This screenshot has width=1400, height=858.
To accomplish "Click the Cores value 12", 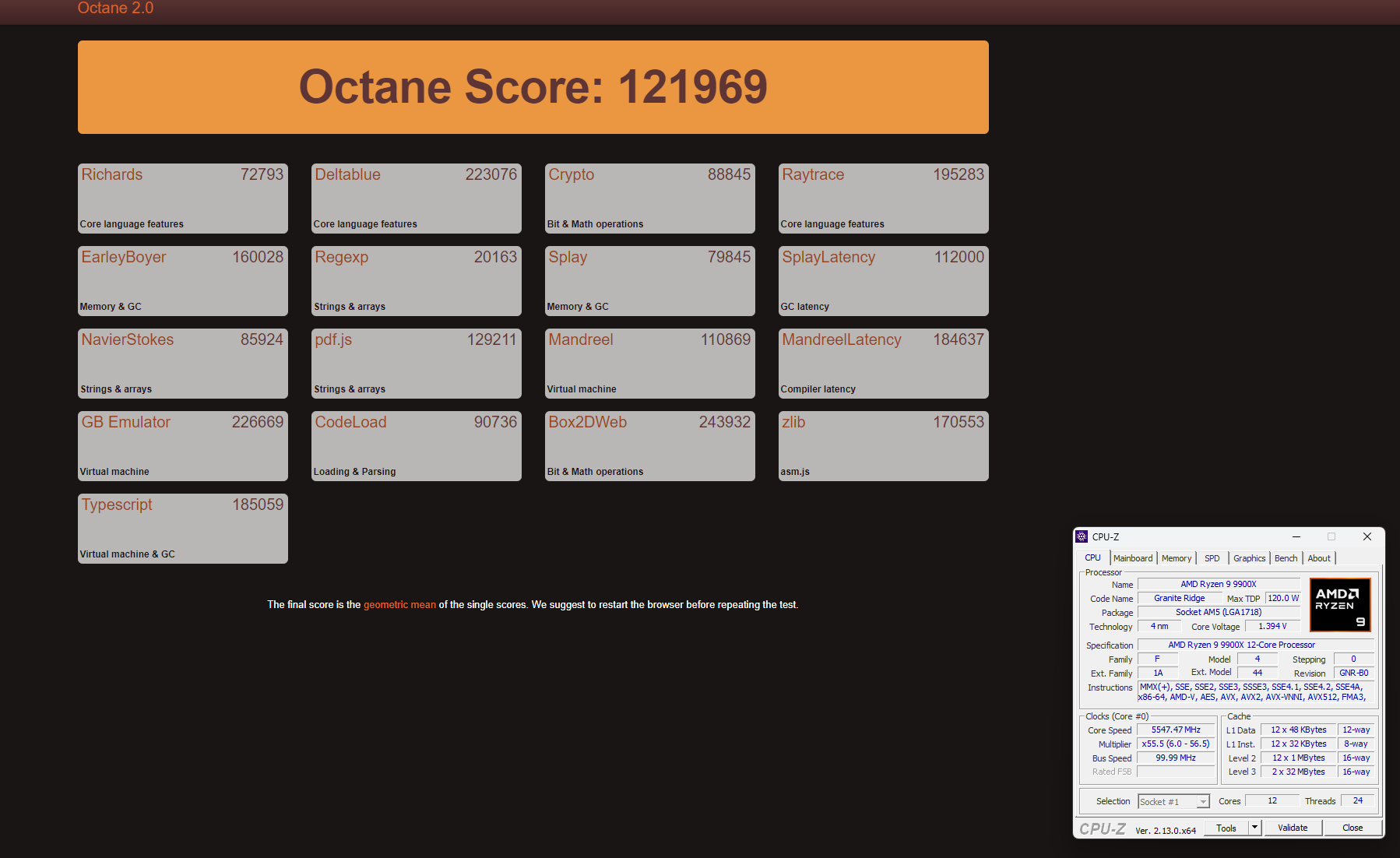I will pos(1272,800).
